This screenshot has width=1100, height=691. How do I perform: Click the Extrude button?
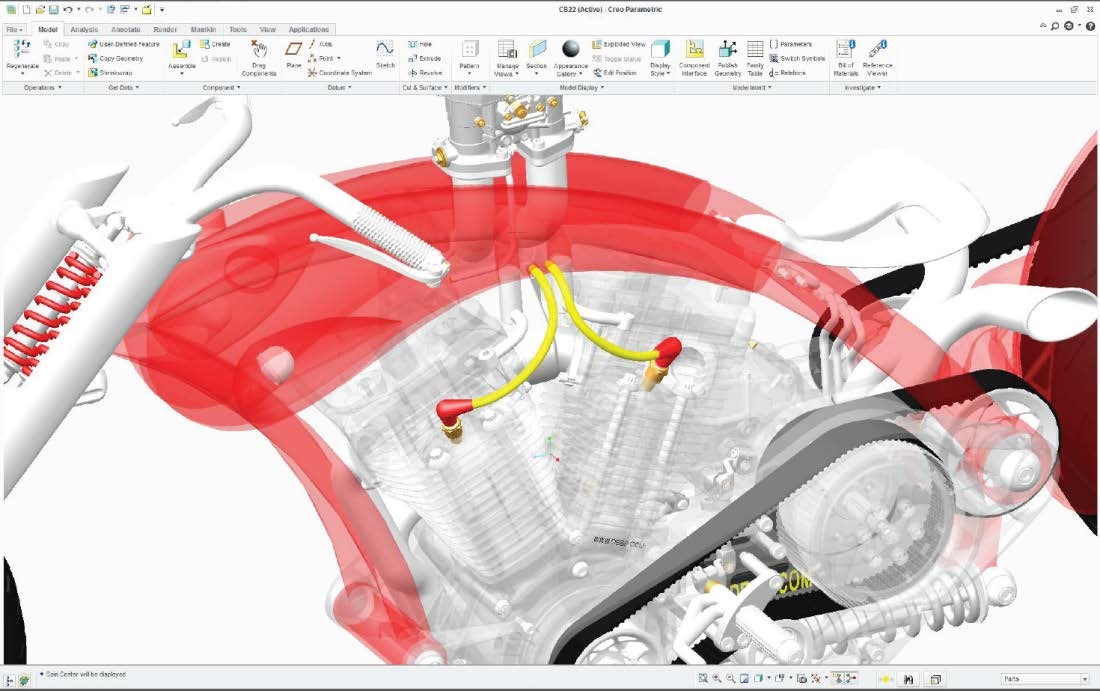click(425, 59)
